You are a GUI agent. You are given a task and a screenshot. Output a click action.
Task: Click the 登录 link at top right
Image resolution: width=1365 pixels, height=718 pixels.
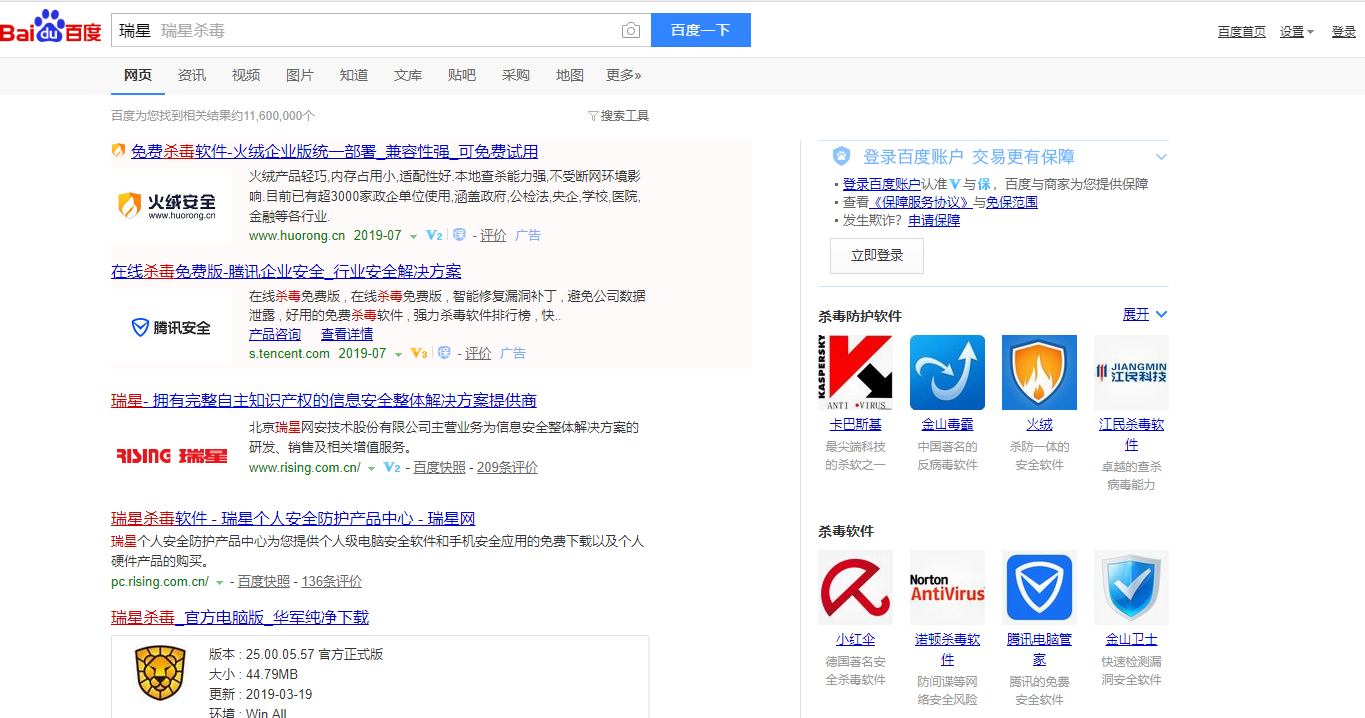click(x=1344, y=32)
